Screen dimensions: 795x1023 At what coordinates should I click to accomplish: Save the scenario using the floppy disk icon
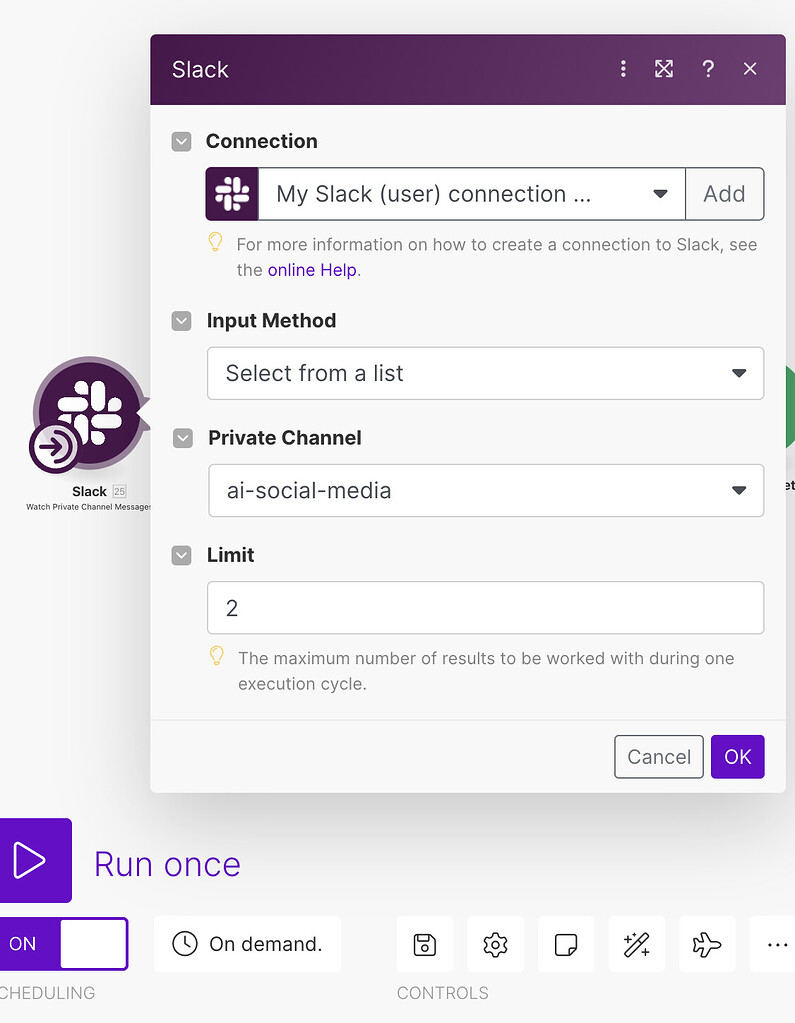click(x=424, y=943)
